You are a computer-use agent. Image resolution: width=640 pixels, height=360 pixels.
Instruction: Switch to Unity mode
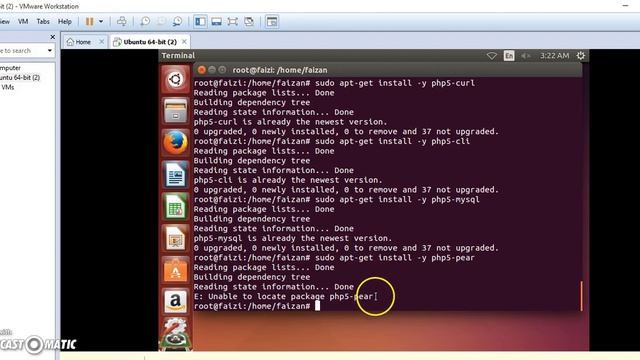pos(249,22)
